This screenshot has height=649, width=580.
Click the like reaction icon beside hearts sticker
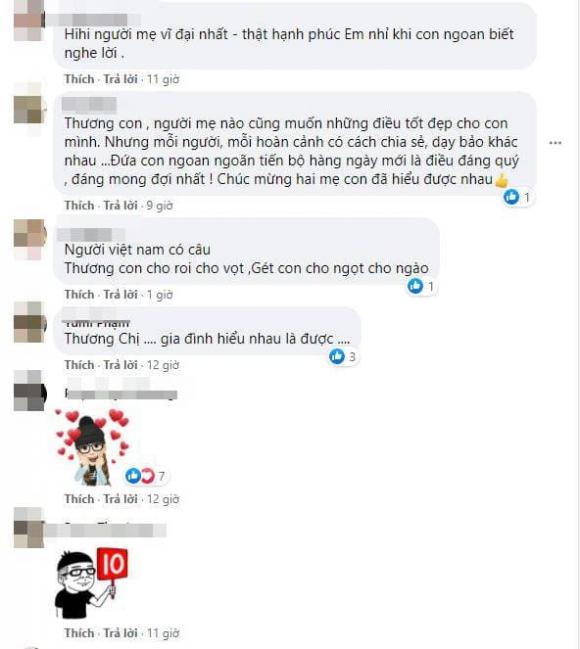click(x=133, y=476)
